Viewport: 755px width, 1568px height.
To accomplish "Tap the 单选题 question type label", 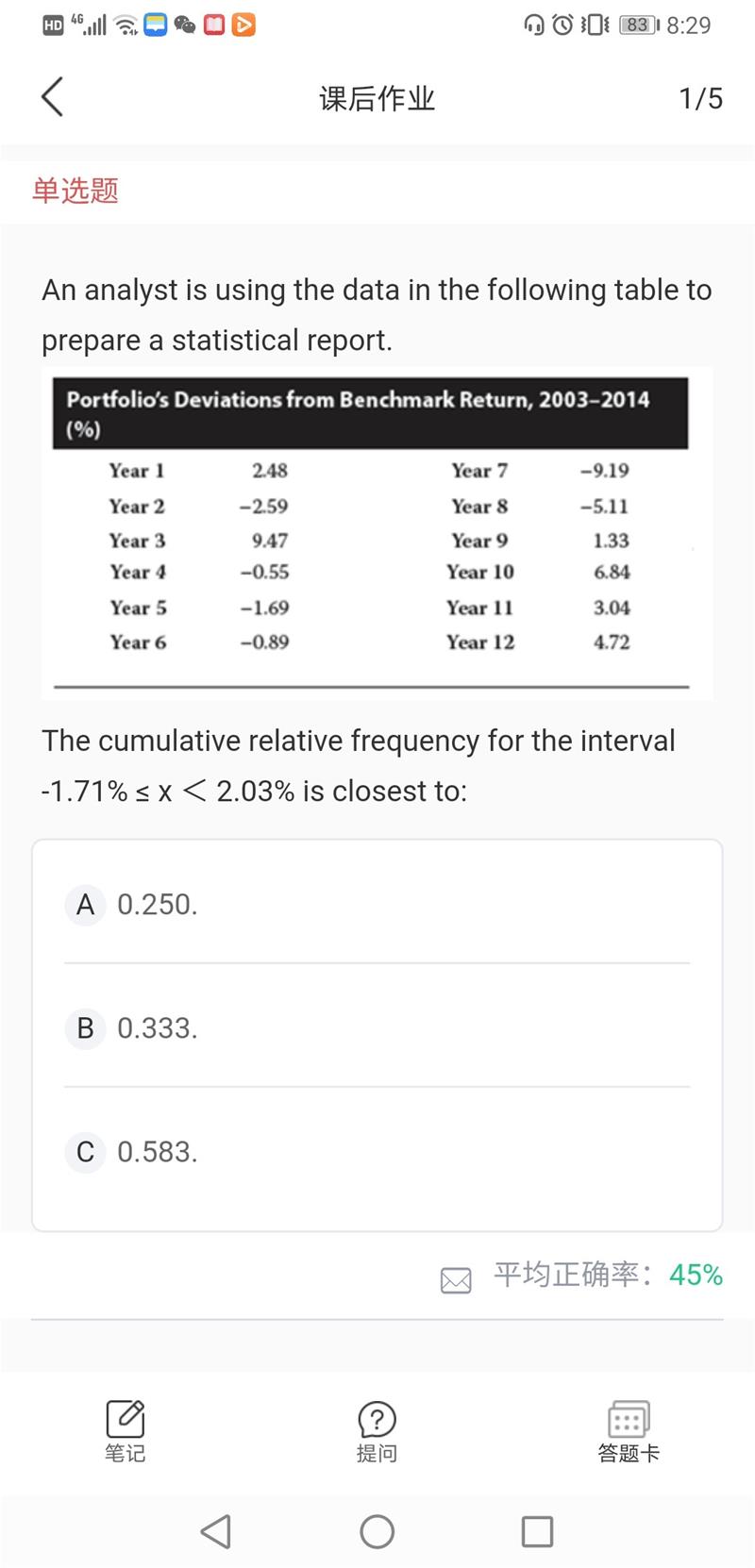I will pos(75,191).
